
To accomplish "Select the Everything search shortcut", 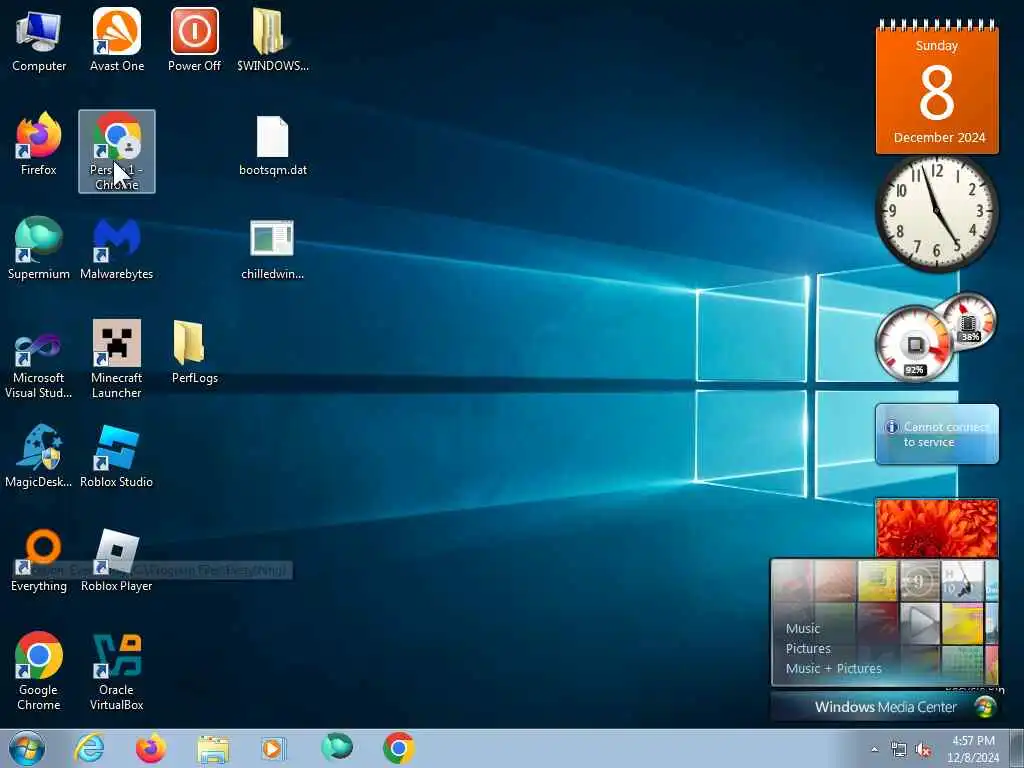I will tap(39, 560).
